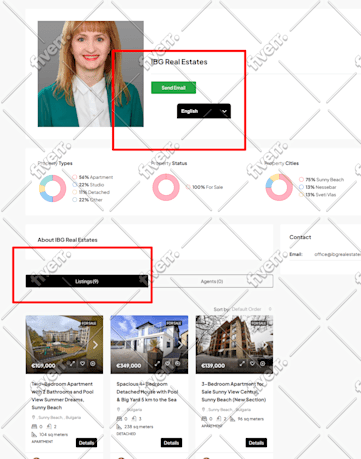Click the Contact heading
361x459 pixels.
300,237
